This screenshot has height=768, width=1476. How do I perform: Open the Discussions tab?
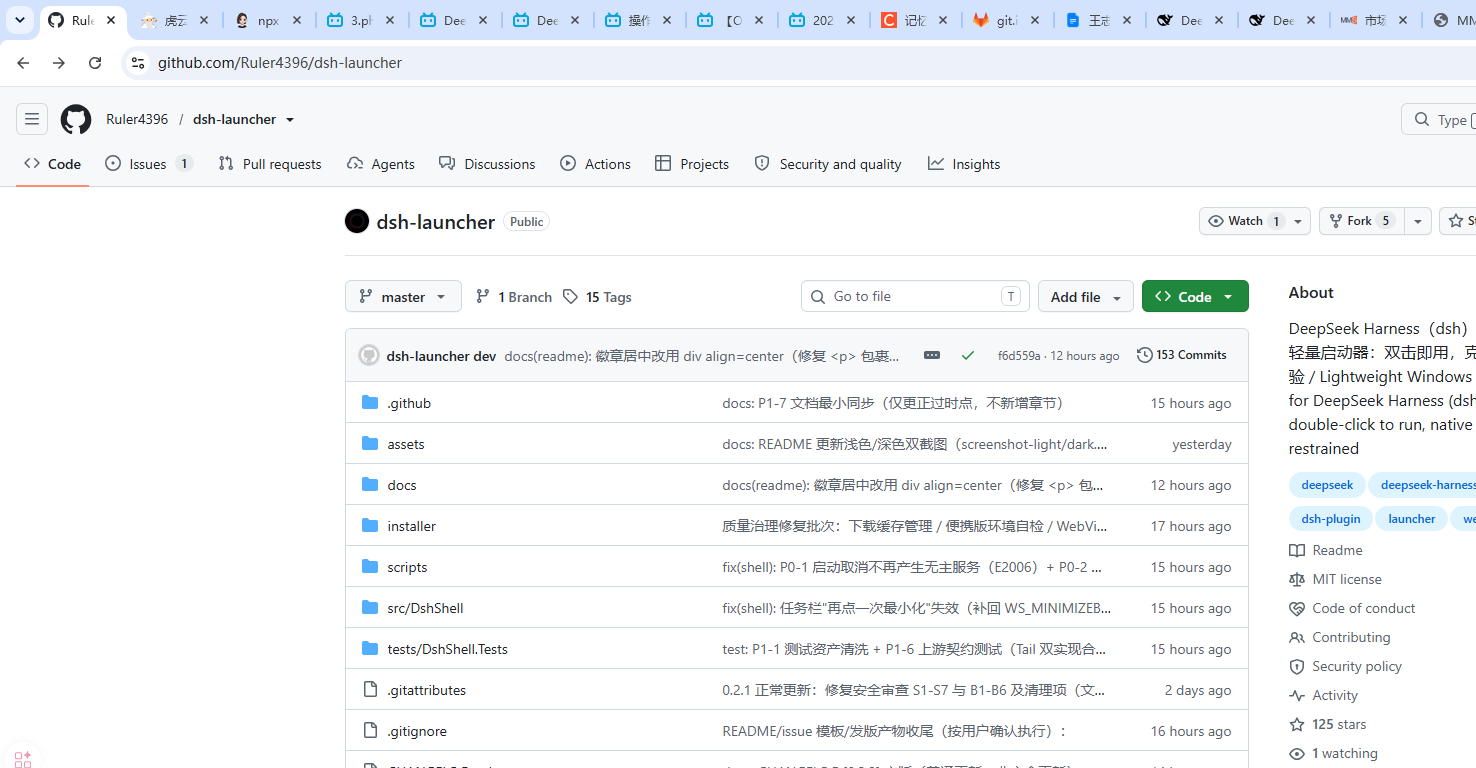click(487, 164)
